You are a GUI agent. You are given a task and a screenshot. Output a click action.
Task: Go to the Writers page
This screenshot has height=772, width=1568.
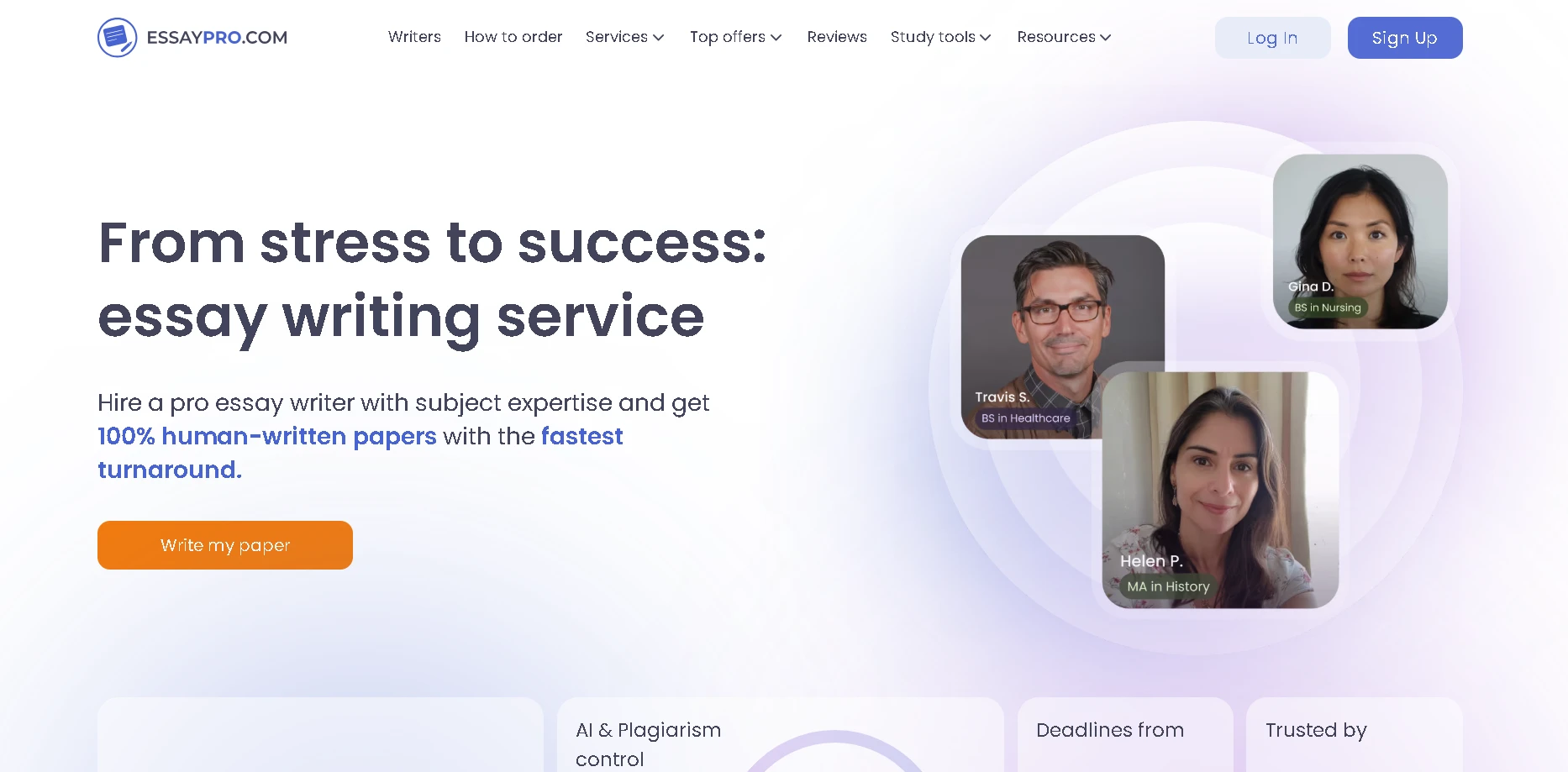(414, 37)
